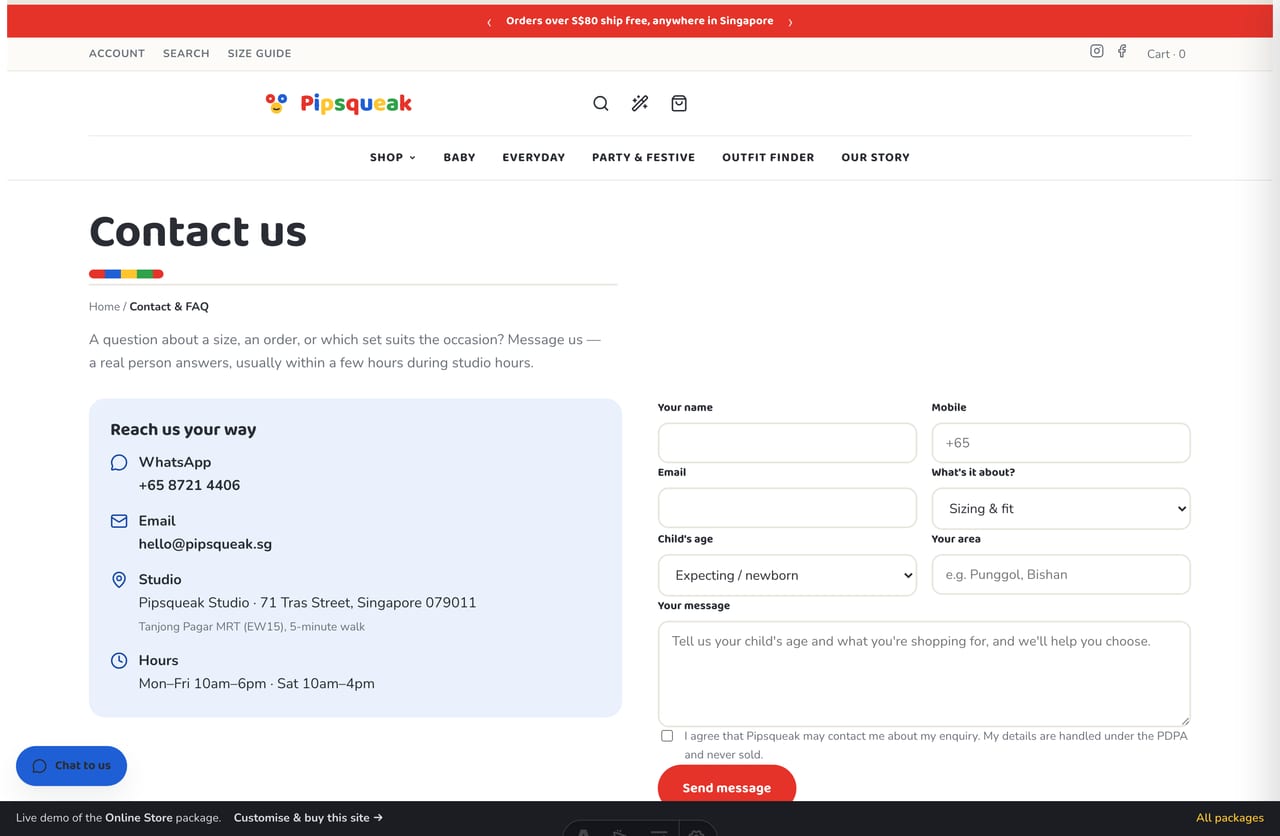The height and width of the screenshot is (836, 1280).
Task: Click the magnifier search icon beside the logo
Action: 601,103
